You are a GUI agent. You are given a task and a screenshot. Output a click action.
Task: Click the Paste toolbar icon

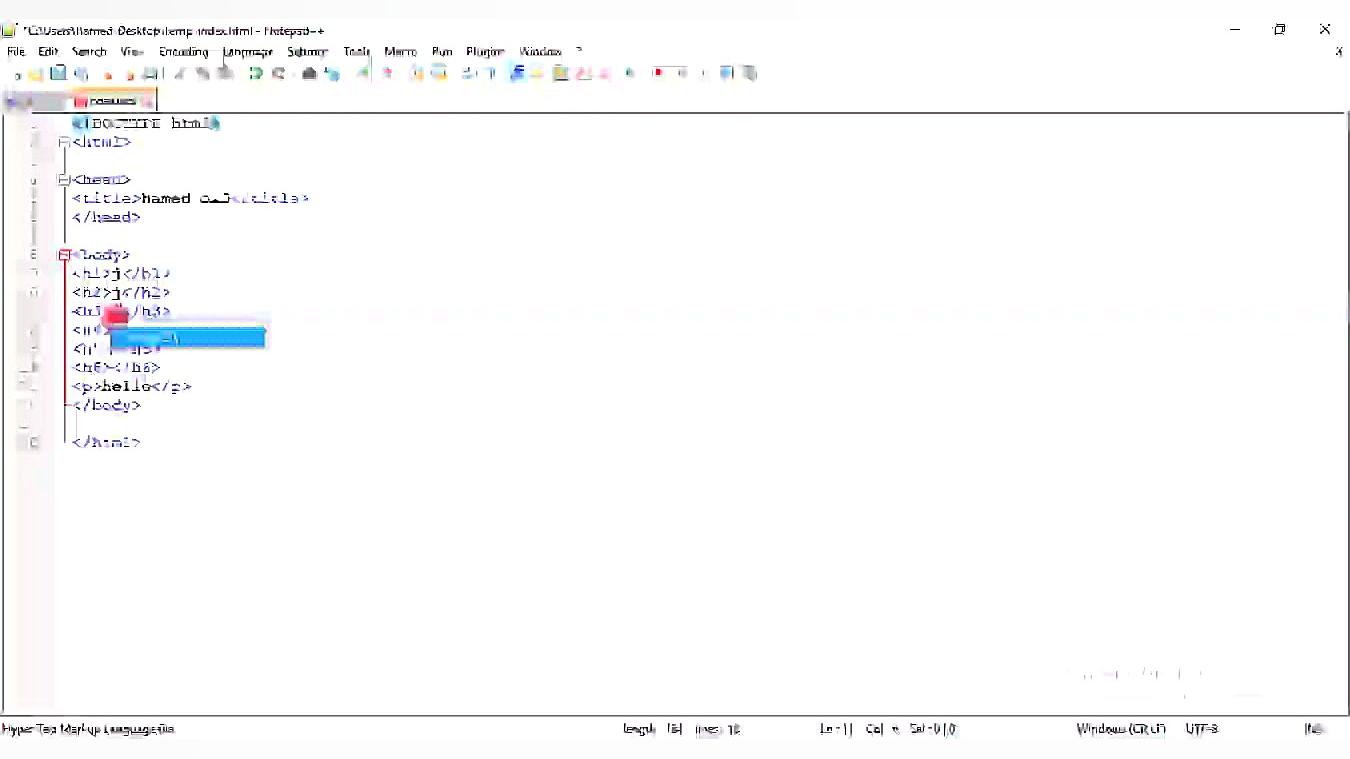226,73
